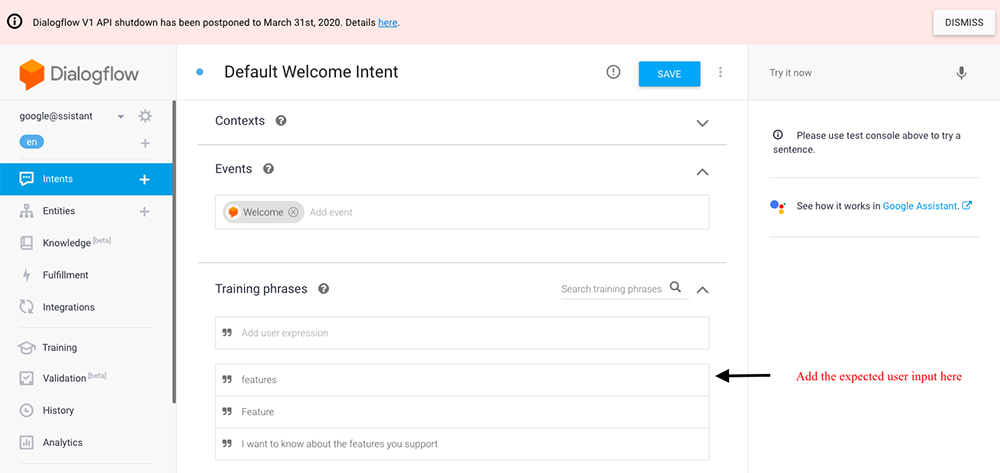
Task: Dismiss the shutdown notice banner
Action: tap(964, 22)
